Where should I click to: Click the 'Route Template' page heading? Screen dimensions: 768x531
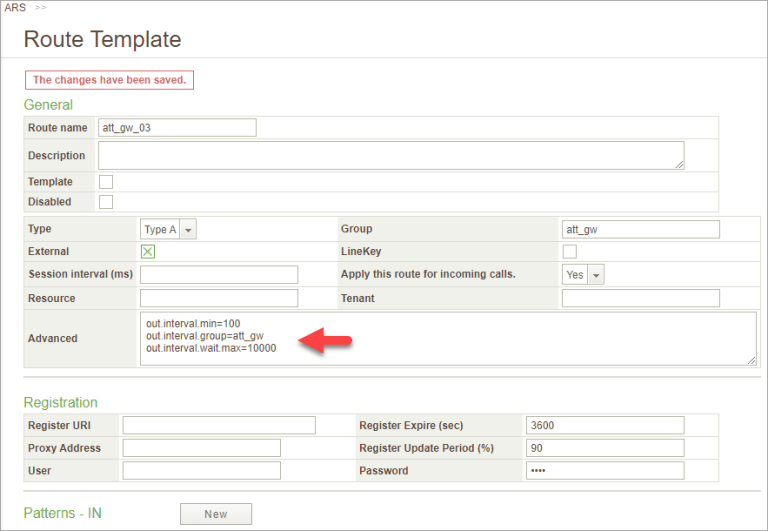click(x=102, y=39)
